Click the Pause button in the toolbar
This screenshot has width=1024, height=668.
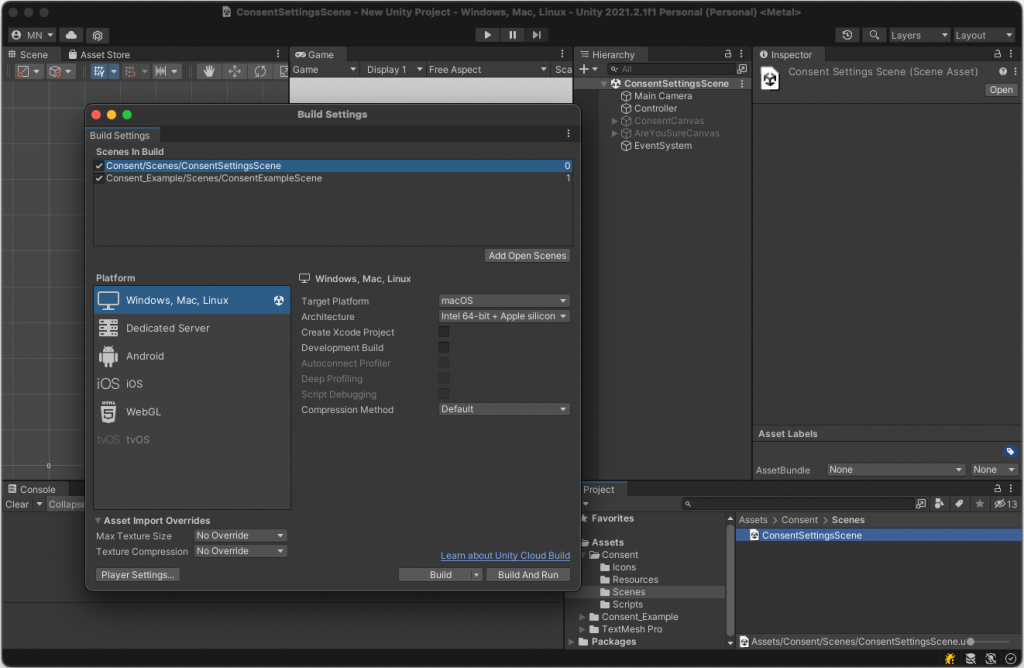(511, 34)
